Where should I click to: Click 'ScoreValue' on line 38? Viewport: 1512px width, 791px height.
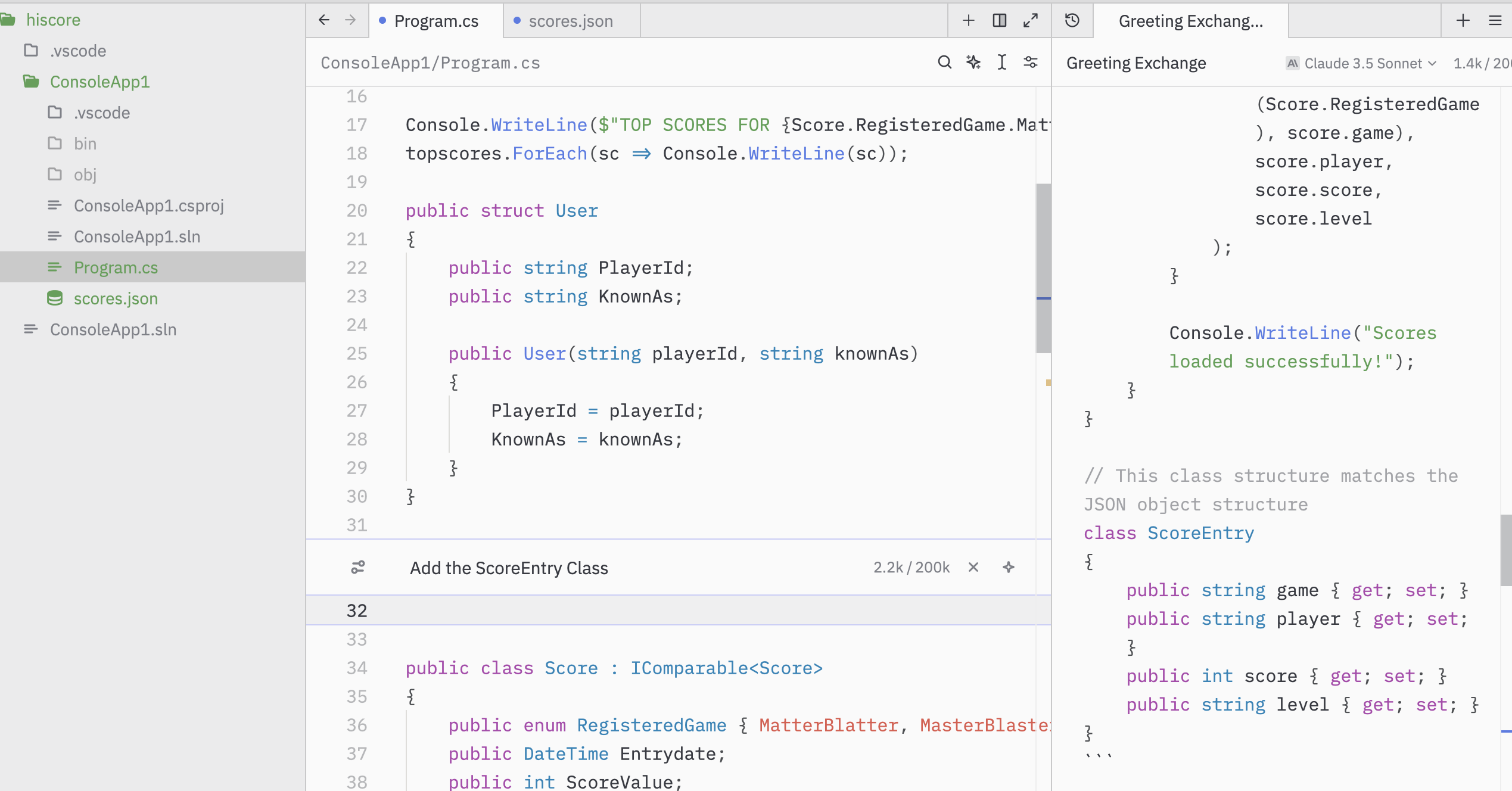coord(619,781)
